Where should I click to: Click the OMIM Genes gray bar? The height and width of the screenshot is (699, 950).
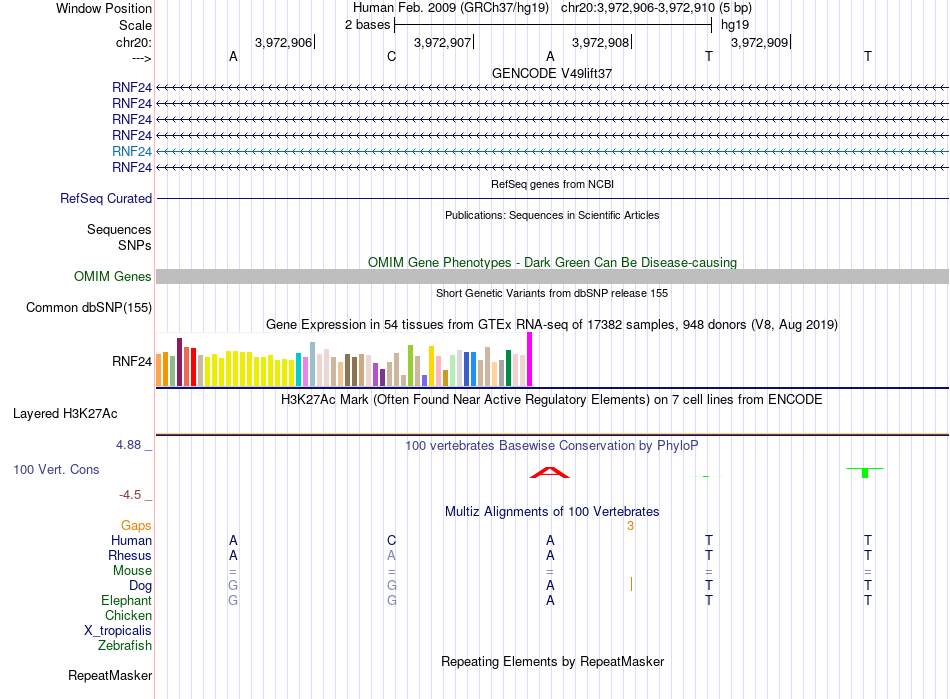point(552,277)
